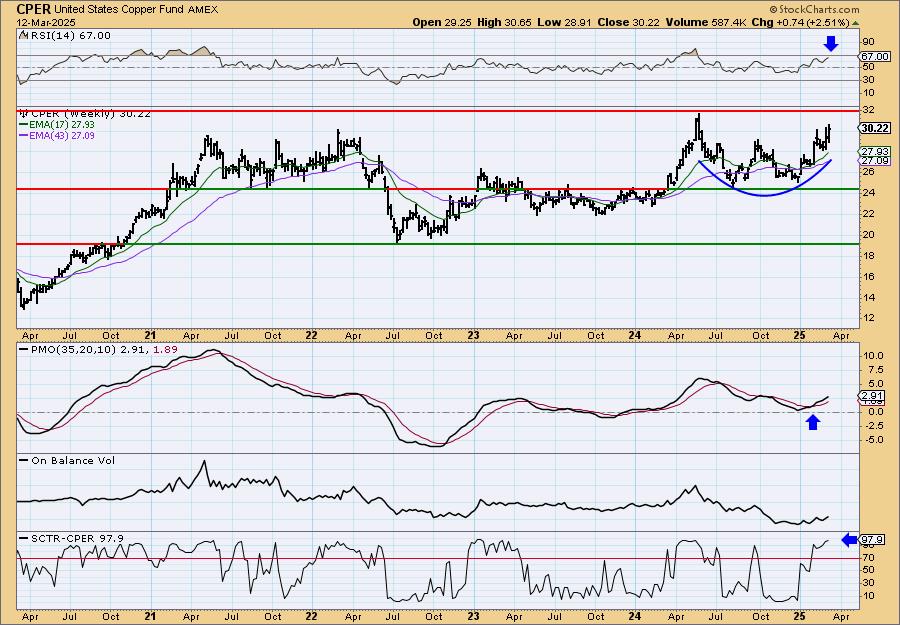Viewport: 900px width, 625px height.
Task: Click the United States Copper Fund name
Action: (119, 10)
